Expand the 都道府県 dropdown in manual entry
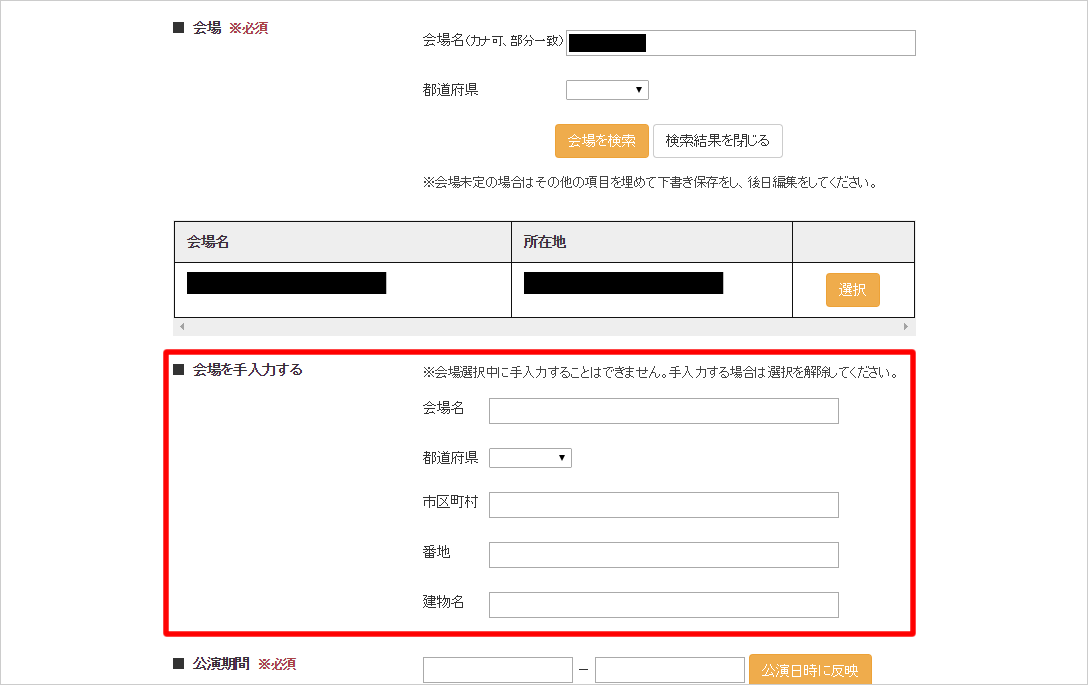 (530, 458)
